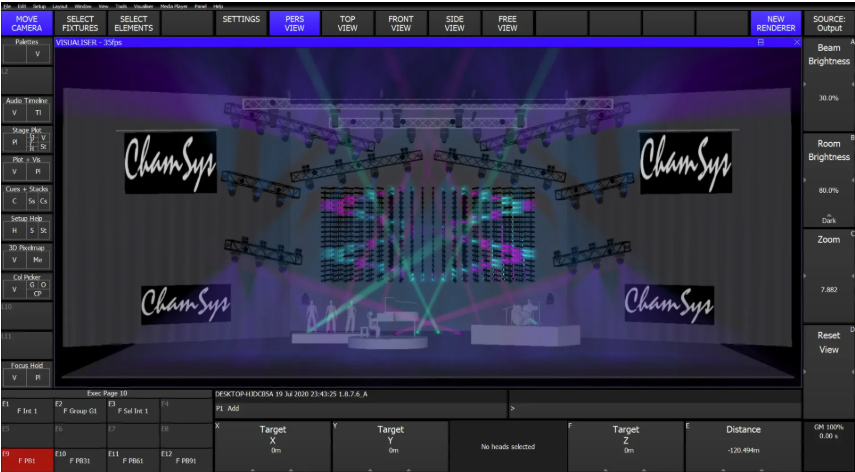The height and width of the screenshot is (472, 855).
Task: Close the Visualiser window
Action: (x=797, y=42)
